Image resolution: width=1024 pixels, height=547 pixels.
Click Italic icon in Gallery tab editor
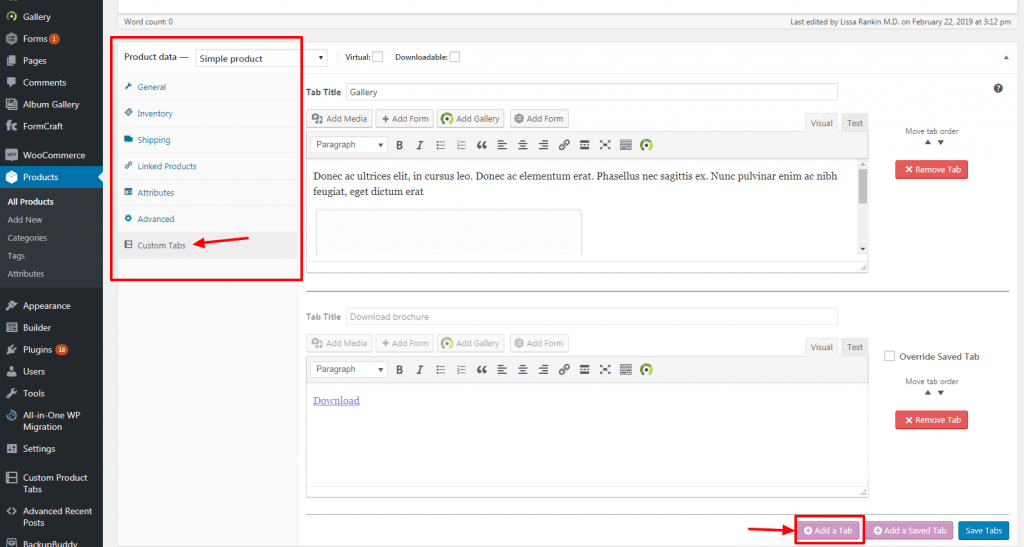(x=420, y=145)
